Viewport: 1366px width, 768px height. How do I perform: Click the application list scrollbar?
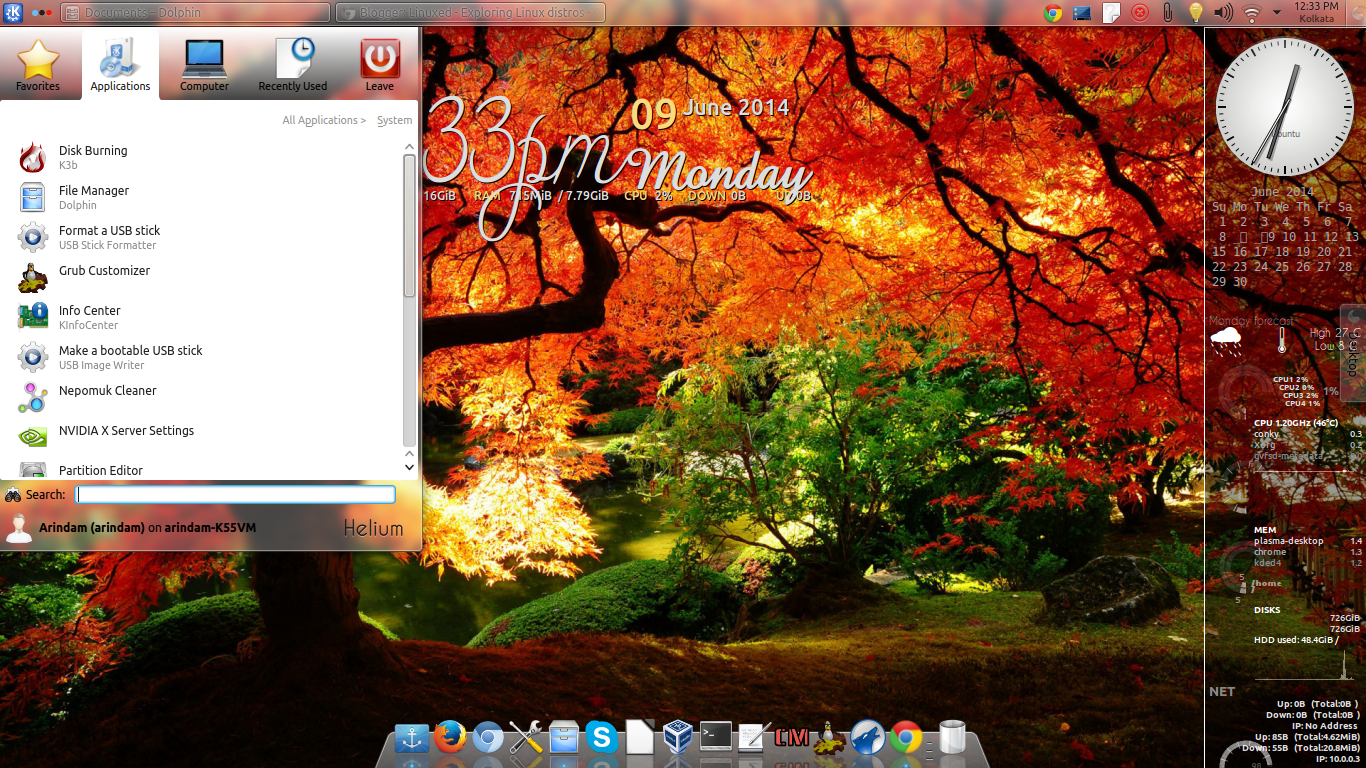coord(409,225)
